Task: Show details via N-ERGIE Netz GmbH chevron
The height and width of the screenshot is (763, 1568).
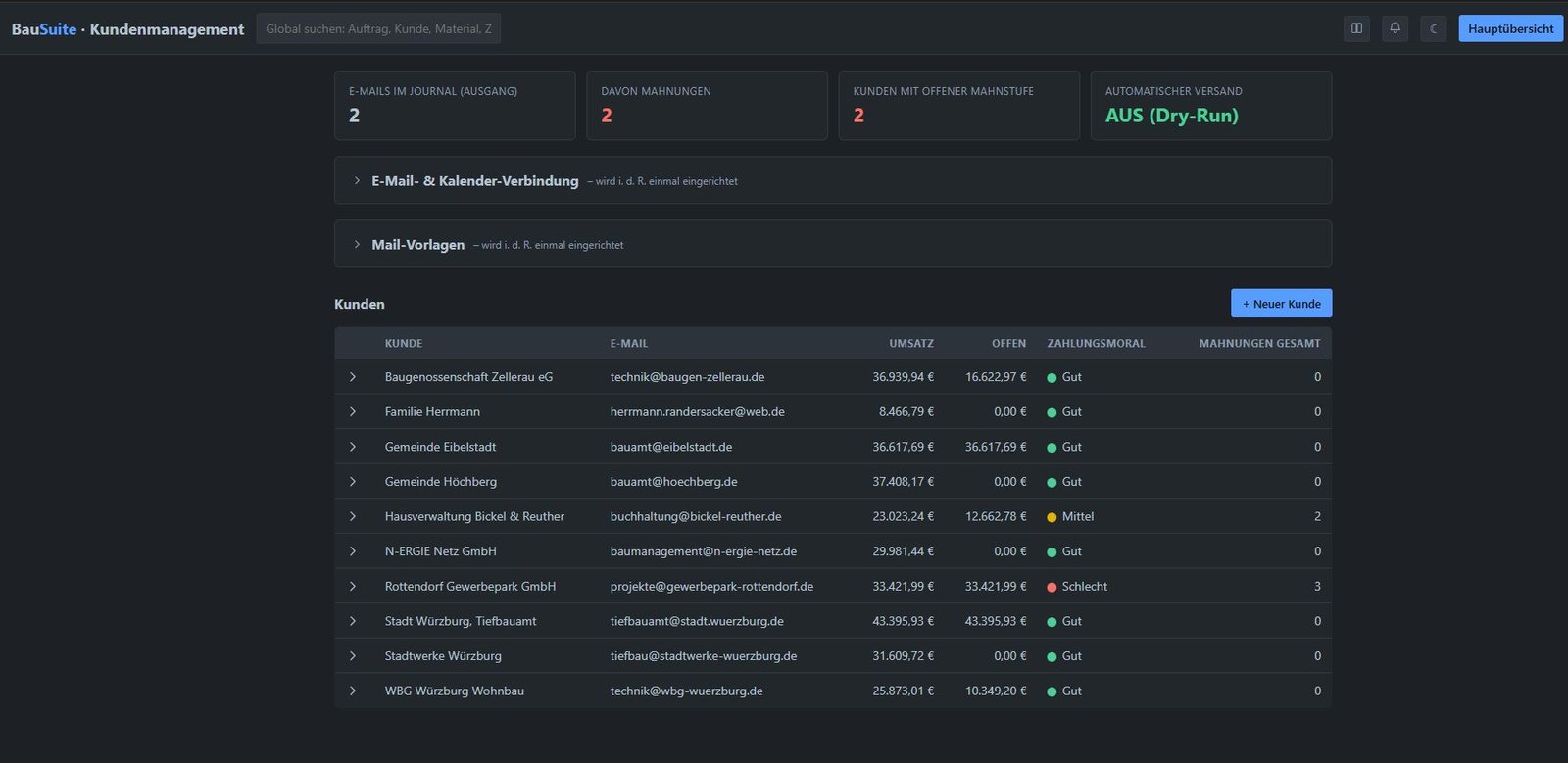Action: click(353, 551)
